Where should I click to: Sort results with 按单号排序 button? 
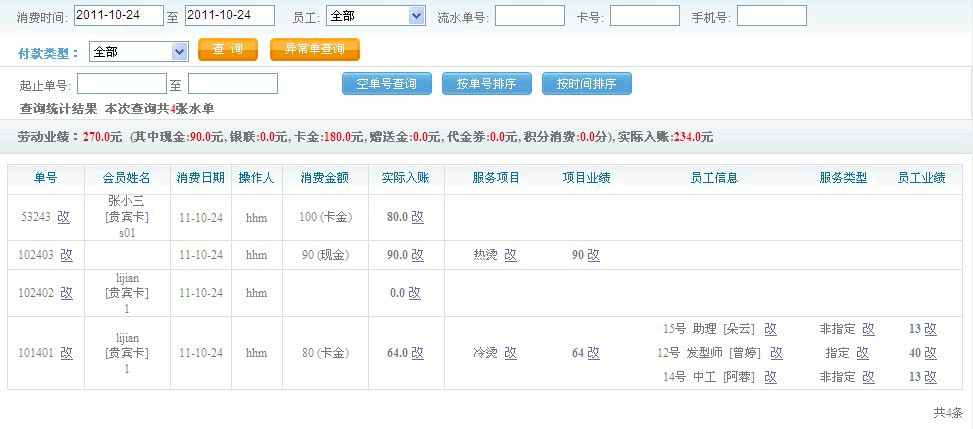[486, 84]
